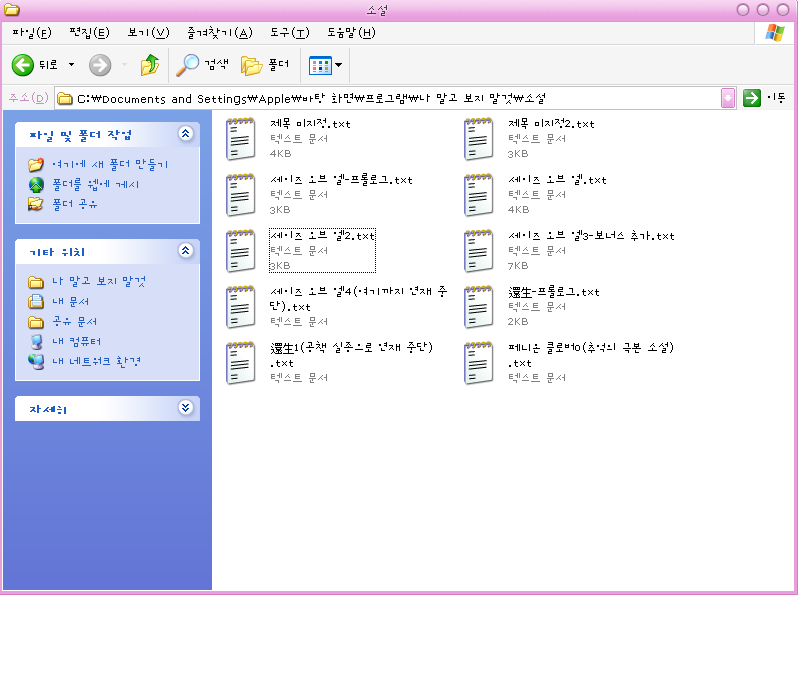This screenshot has height=700, width=799.
Task: Select the 還生-프롤로그.txt file icon
Action: tap(478, 307)
